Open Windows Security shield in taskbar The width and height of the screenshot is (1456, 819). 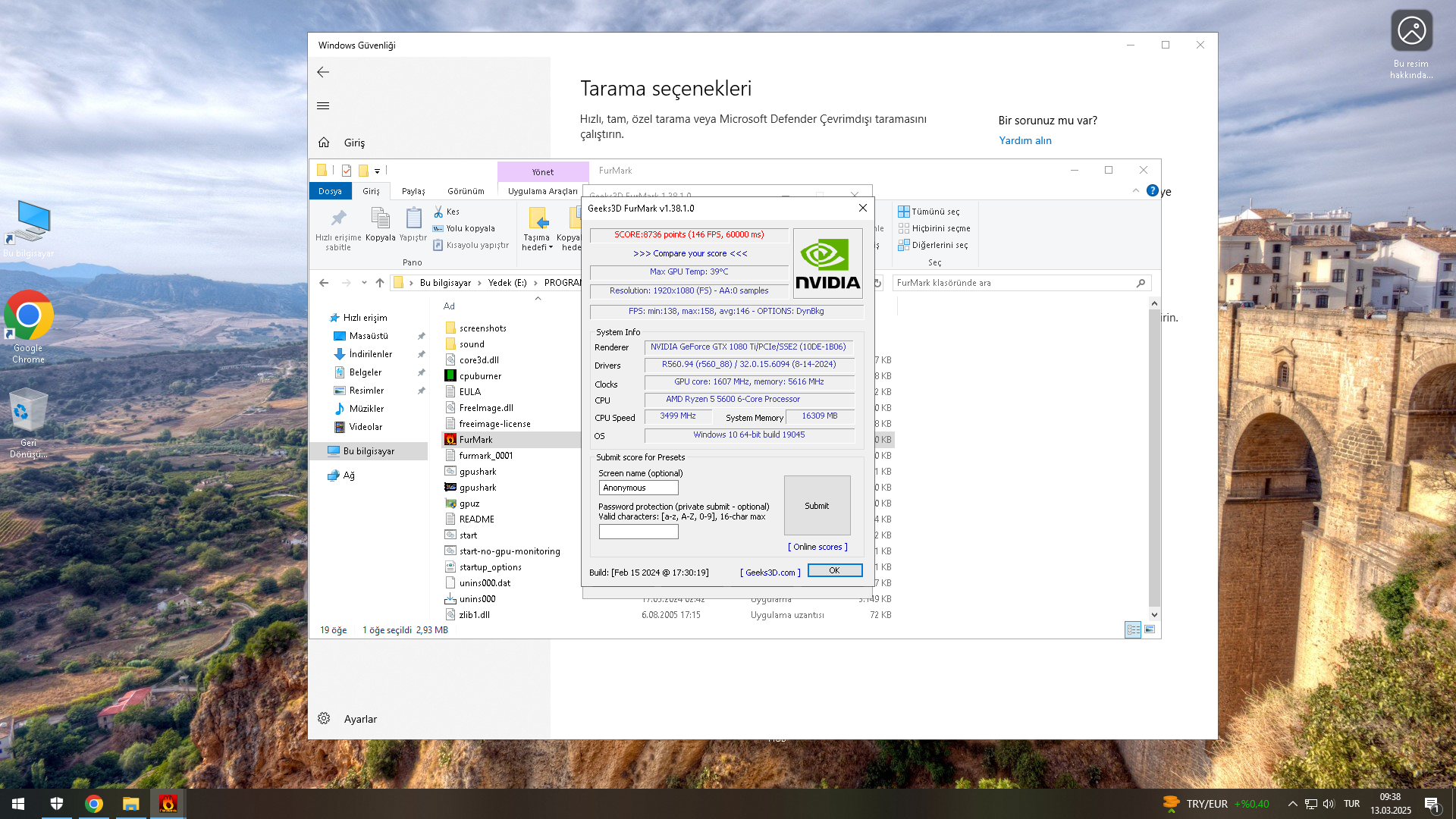click(57, 804)
